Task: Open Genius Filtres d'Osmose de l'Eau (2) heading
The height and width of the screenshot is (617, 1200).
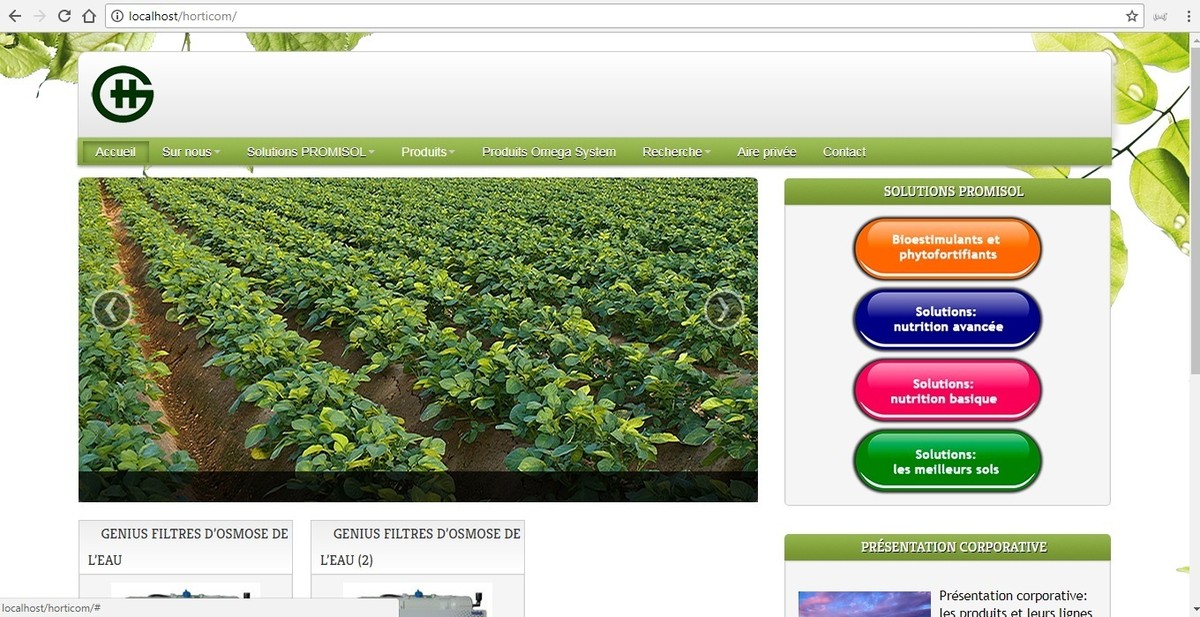Action: coord(420,547)
